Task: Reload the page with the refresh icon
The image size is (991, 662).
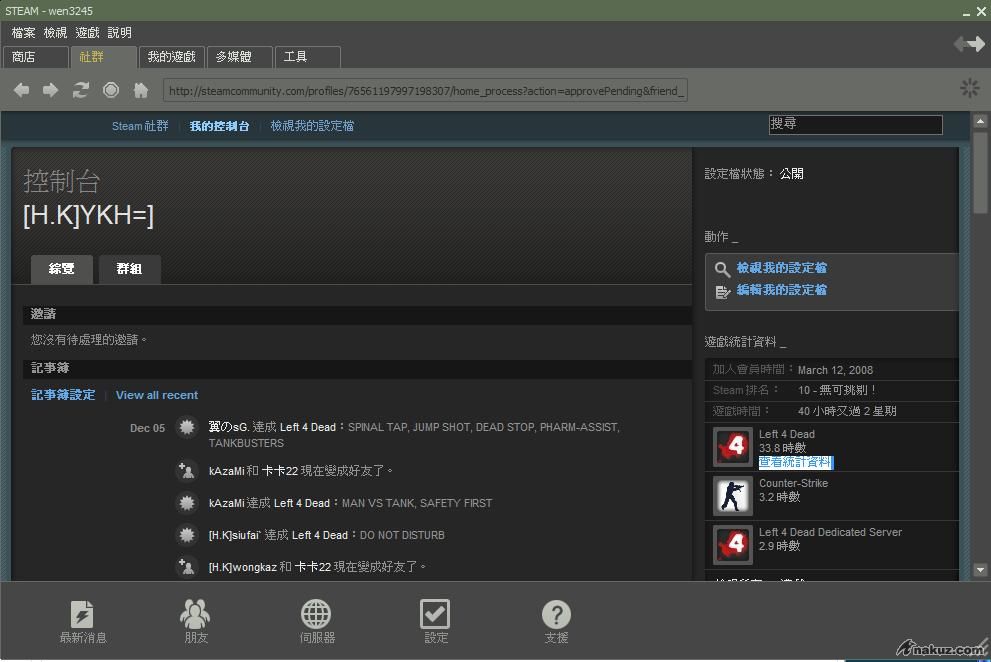Action: click(80, 90)
